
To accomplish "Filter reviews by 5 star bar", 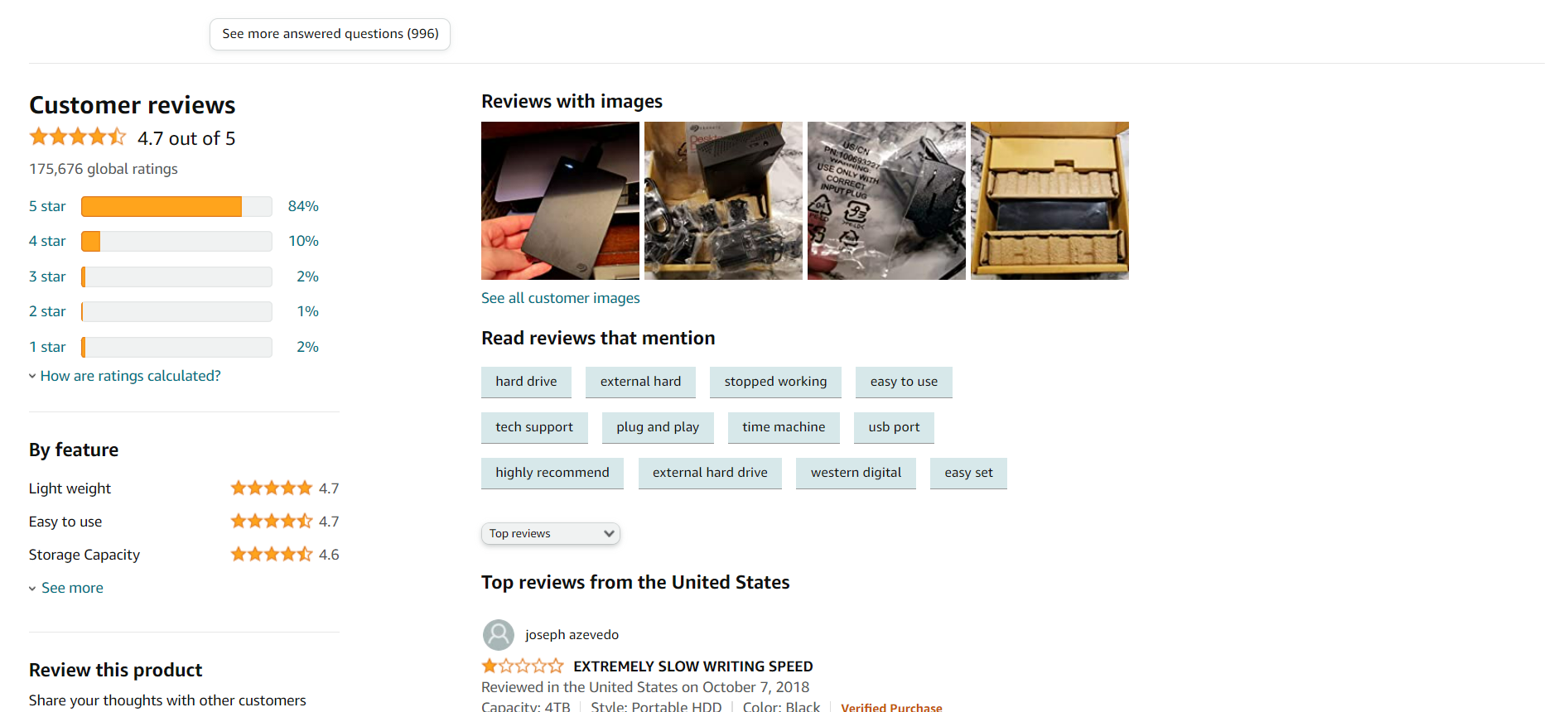I will pyautogui.click(x=176, y=206).
